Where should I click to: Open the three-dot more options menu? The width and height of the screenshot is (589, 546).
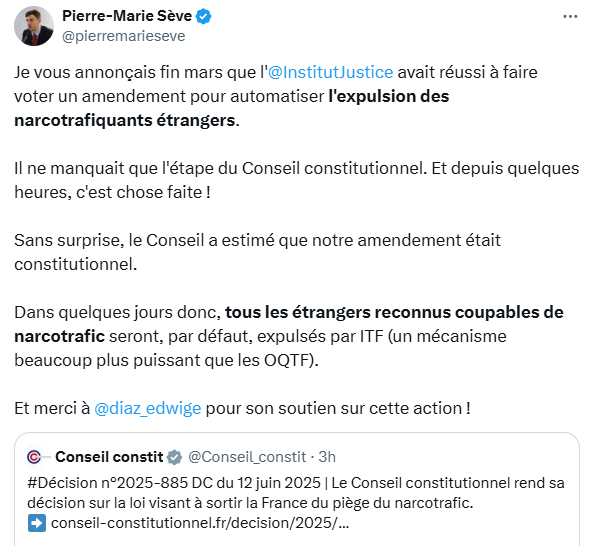click(x=570, y=17)
